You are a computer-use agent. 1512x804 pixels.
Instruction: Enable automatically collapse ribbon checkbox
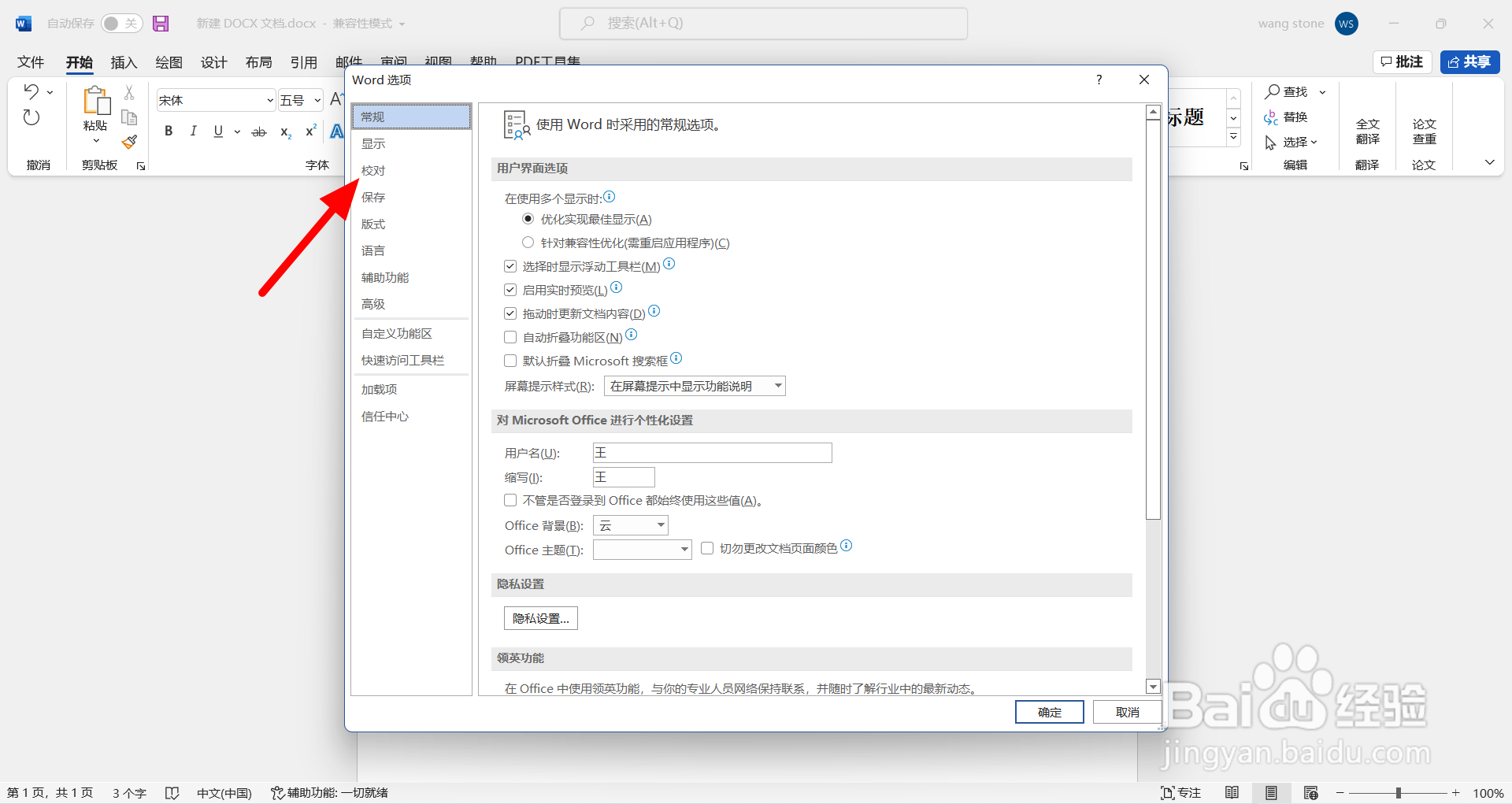tap(510, 337)
